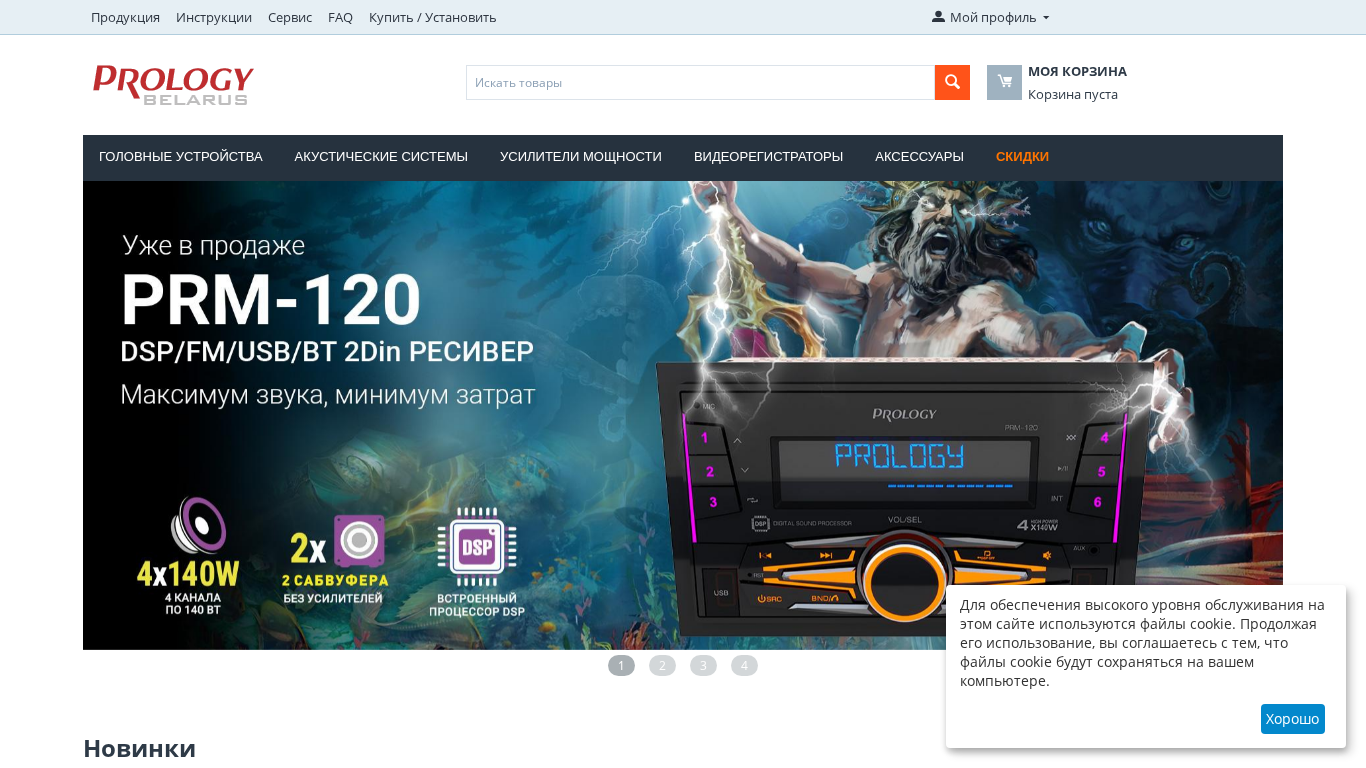This screenshot has height=768, width=1366.
Task: Open Купить / Установить page
Action: 432,17
